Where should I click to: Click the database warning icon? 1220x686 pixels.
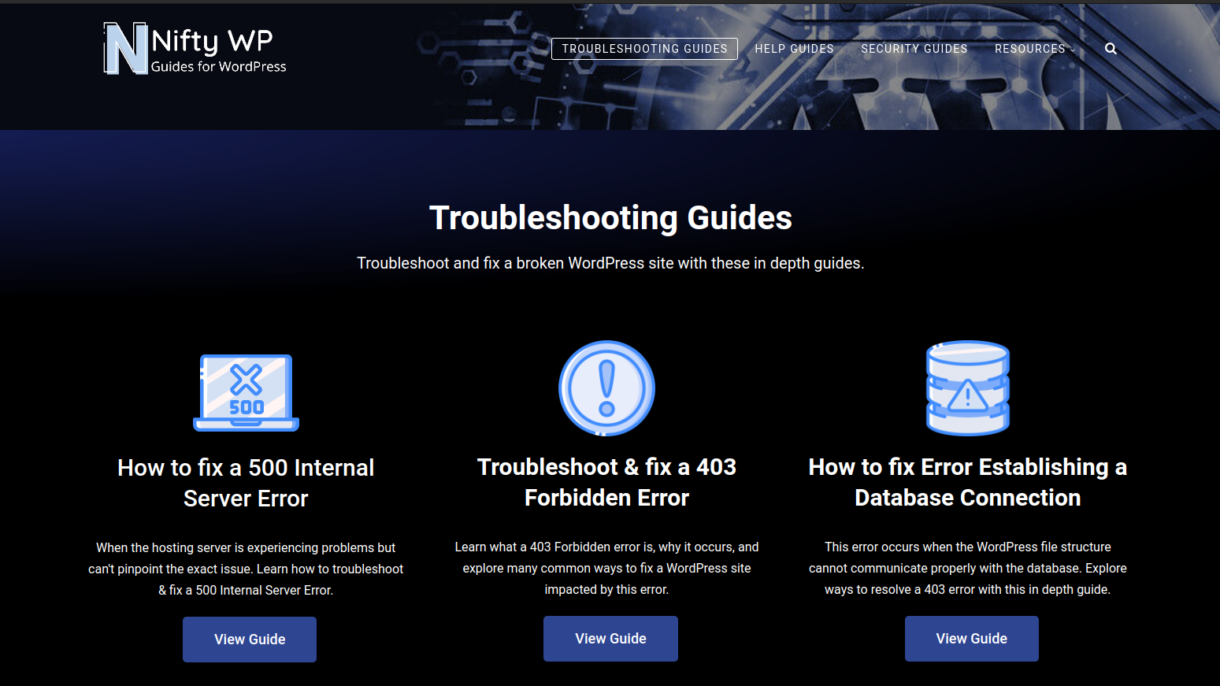coord(967,389)
